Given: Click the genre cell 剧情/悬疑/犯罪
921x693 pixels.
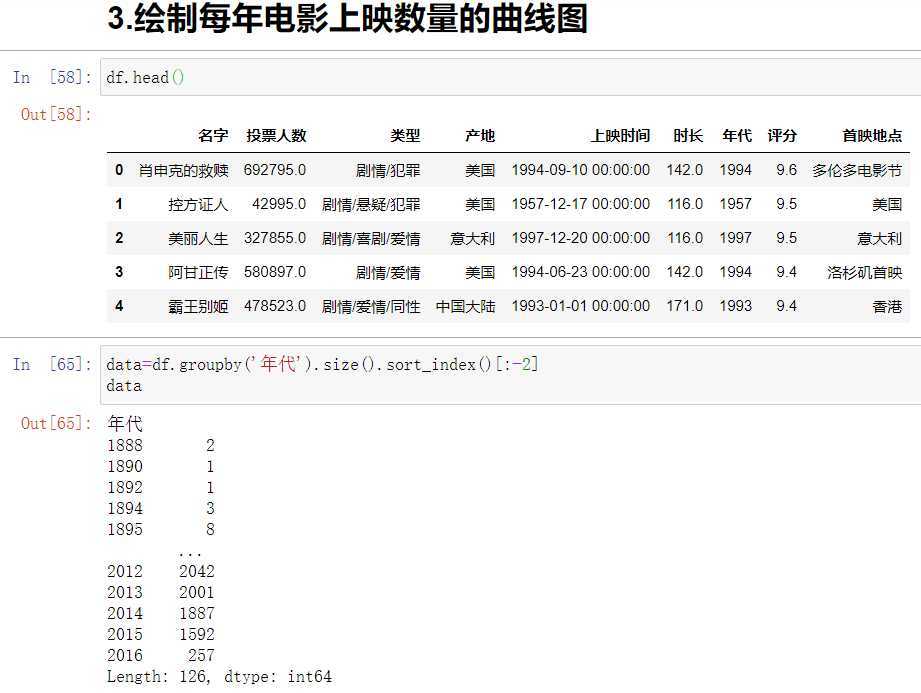Looking at the screenshot, I should point(371,204).
